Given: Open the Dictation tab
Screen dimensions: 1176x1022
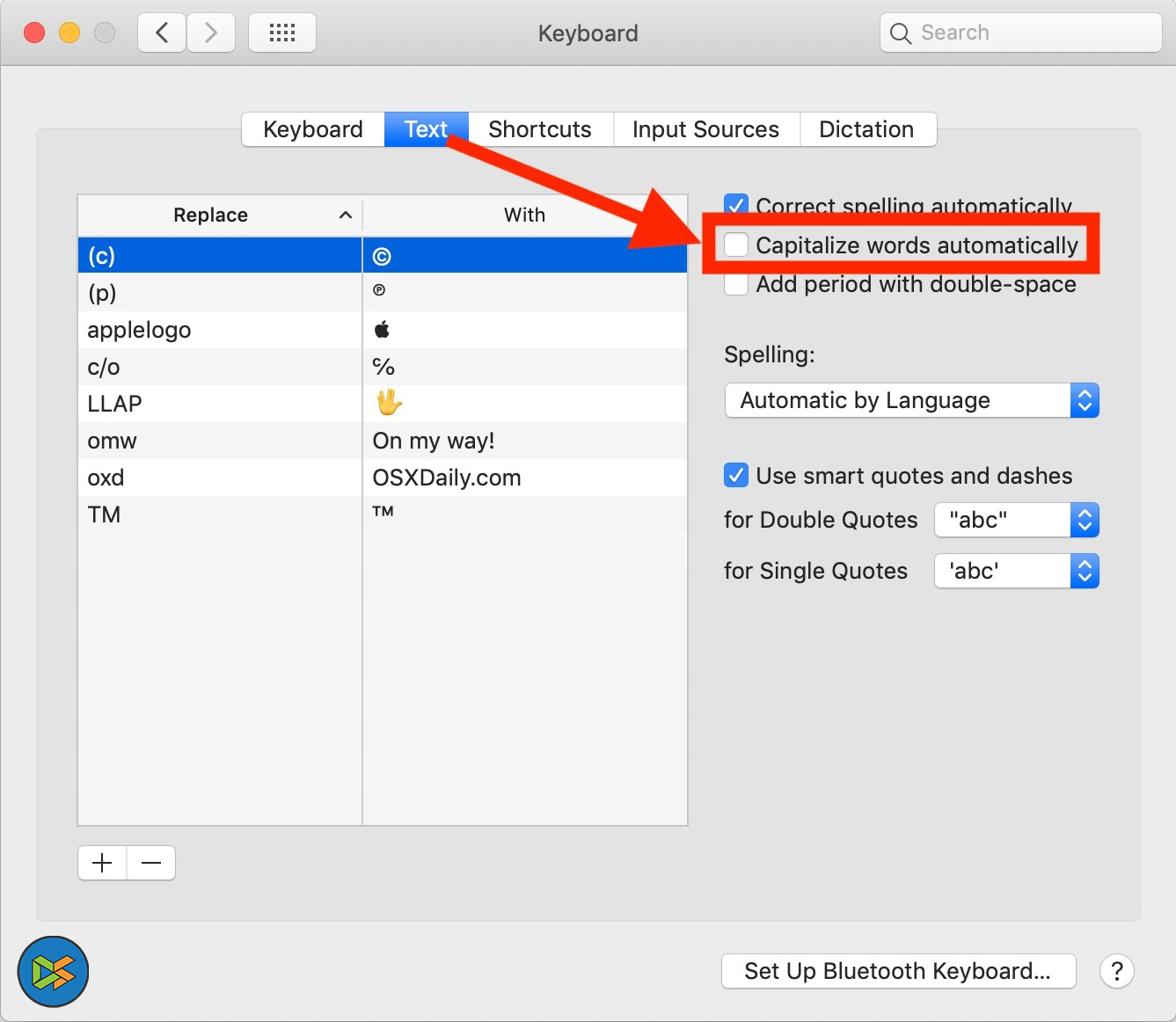Looking at the screenshot, I should click(x=867, y=129).
